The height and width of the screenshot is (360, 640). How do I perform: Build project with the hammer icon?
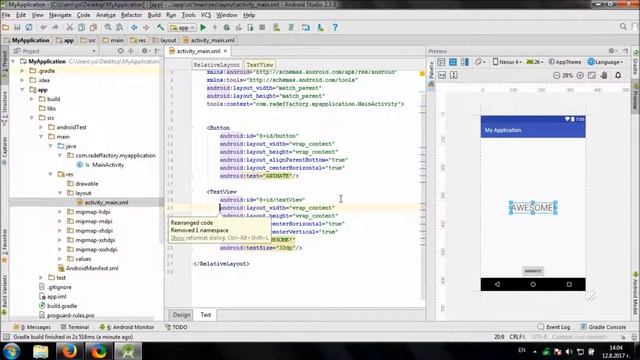tap(160, 27)
